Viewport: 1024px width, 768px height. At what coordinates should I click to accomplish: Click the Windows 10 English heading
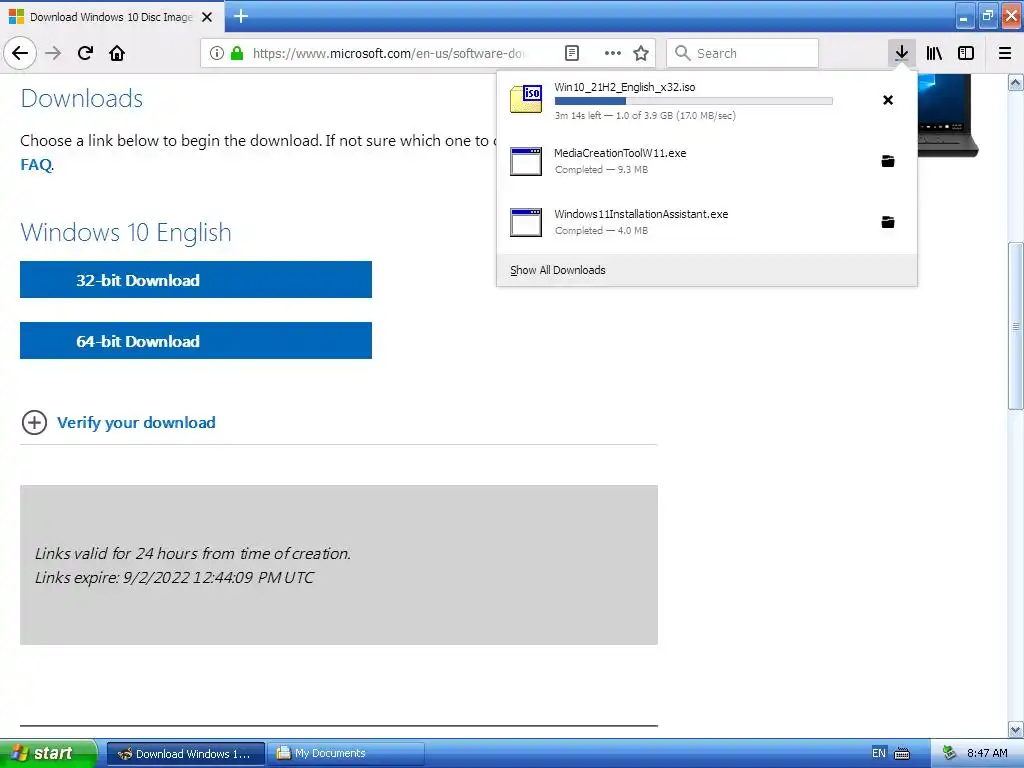point(126,232)
